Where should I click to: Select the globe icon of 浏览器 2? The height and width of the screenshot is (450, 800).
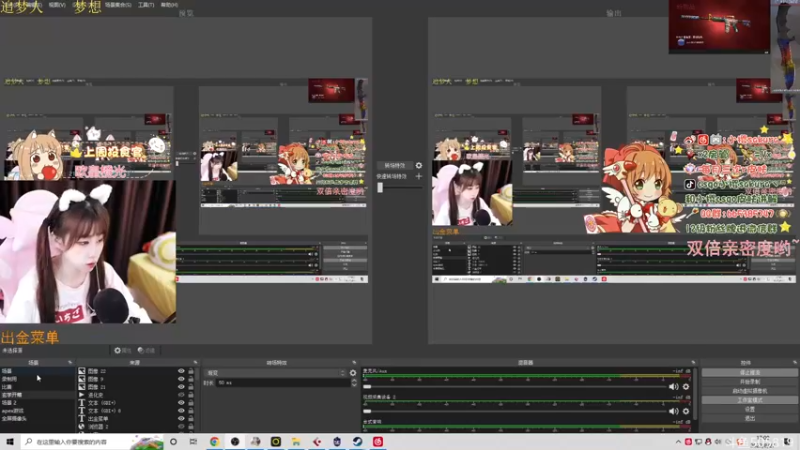(82, 426)
